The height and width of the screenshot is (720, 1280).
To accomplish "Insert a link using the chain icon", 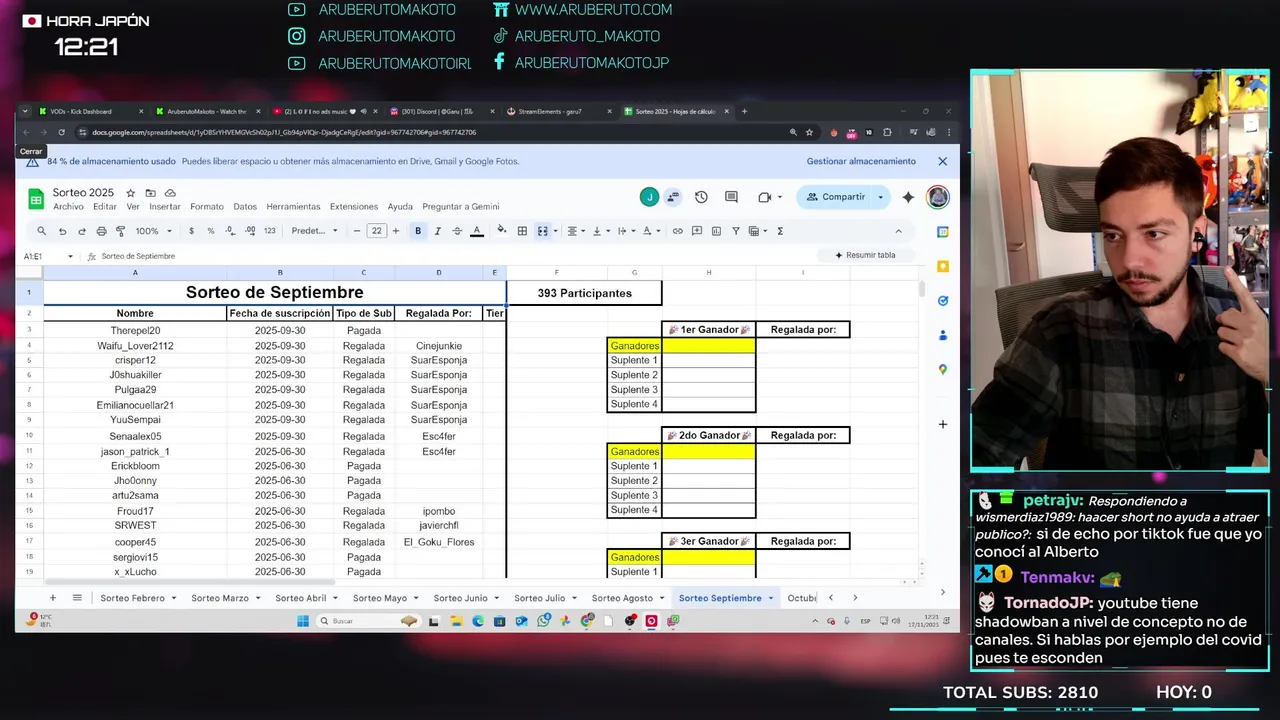I will (x=677, y=231).
